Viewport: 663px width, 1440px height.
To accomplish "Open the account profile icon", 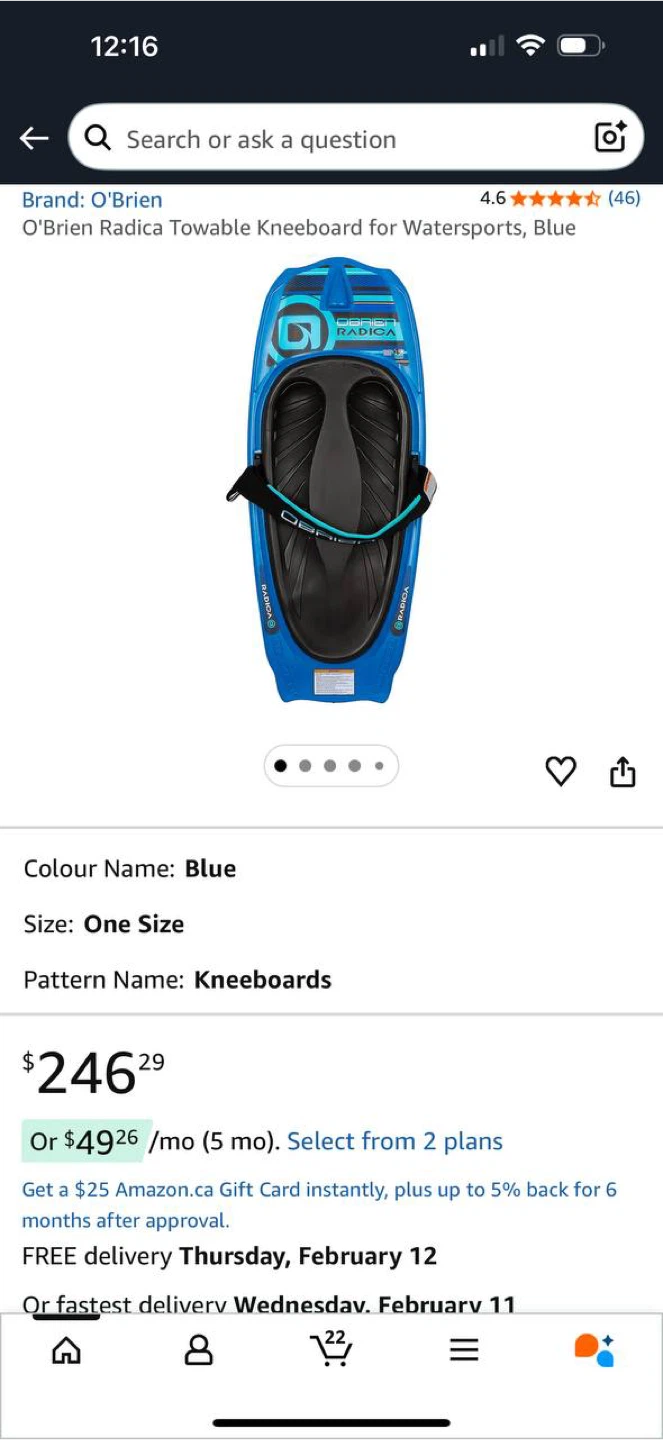I will [199, 1350].
